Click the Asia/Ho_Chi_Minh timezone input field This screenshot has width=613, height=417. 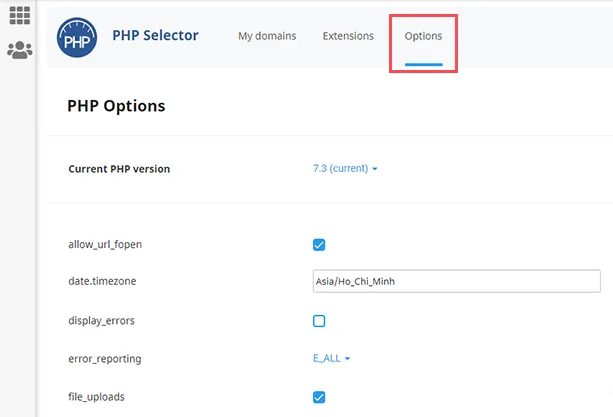(x=457, y=281)
